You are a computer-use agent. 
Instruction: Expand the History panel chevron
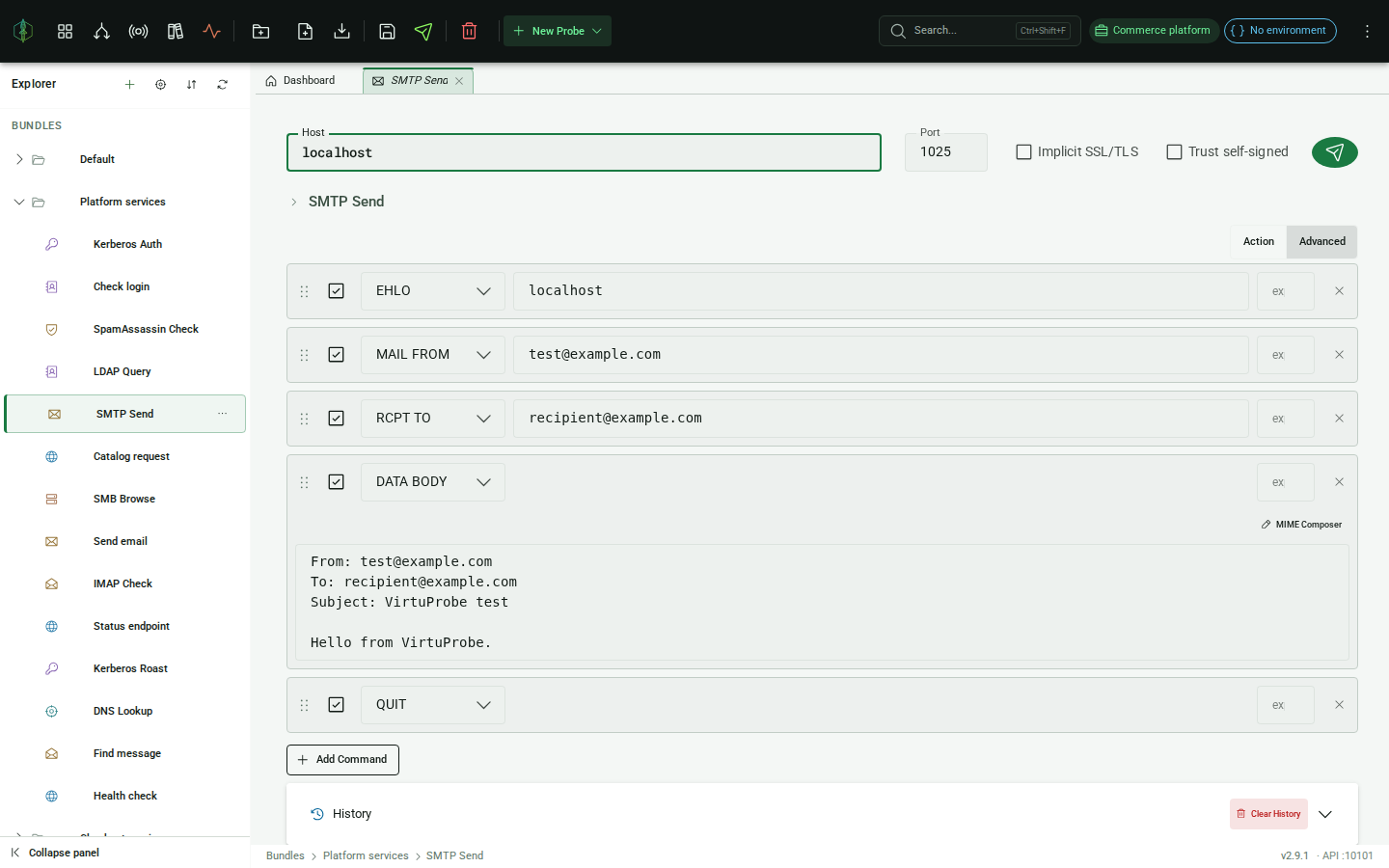[1325, 814]
